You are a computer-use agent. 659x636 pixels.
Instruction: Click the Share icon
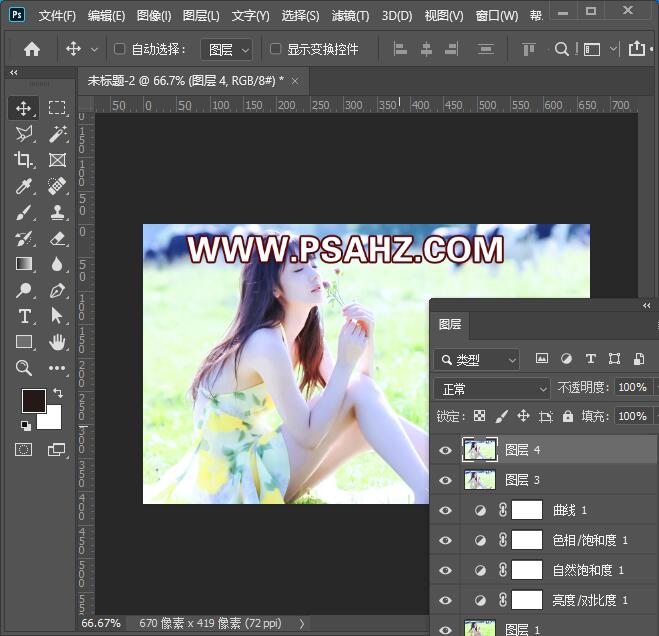tap(637, 49)
